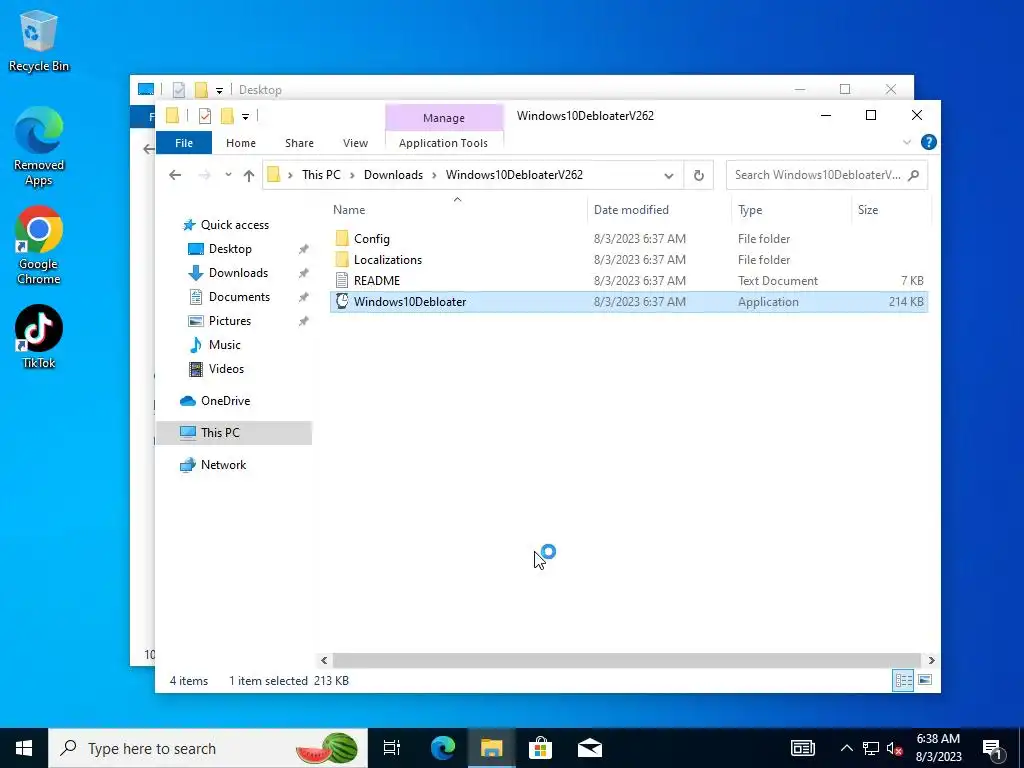This screenshot has height=768, width=1024.
Task: Open Pictures in the navigation pane
Action: click(230, 321)
